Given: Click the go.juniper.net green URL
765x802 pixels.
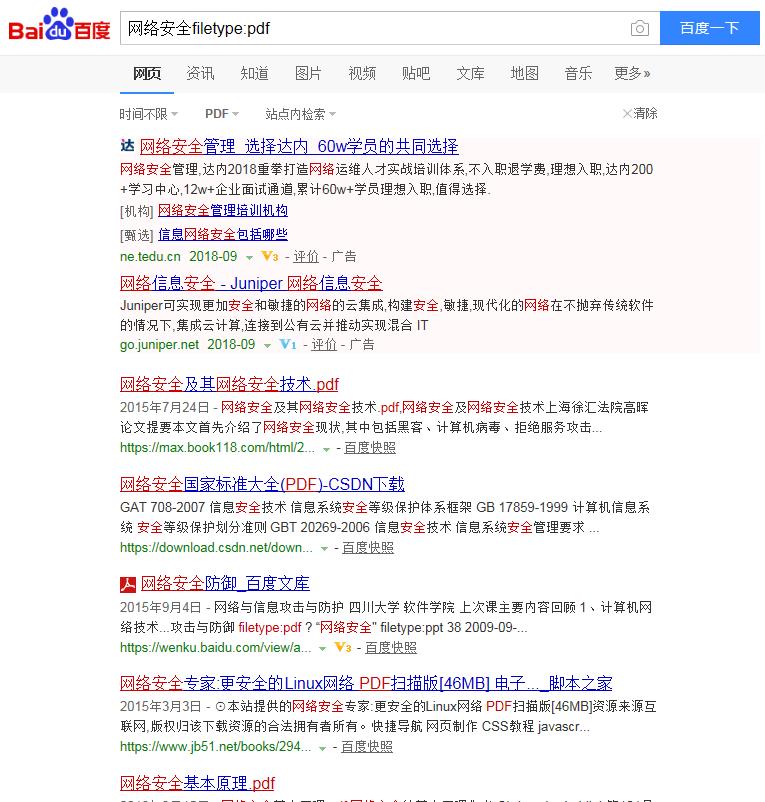Looking at the screenshot, I should coord(160,344).
